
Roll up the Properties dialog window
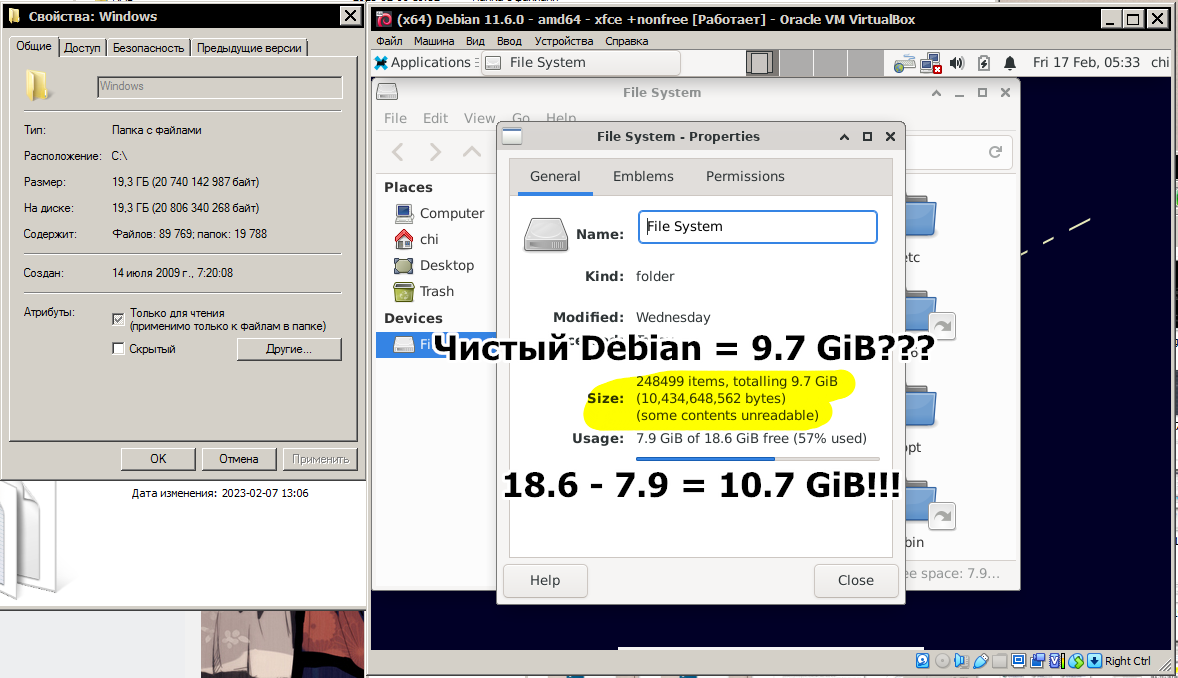pyautogui.click(x=844, y=137)
